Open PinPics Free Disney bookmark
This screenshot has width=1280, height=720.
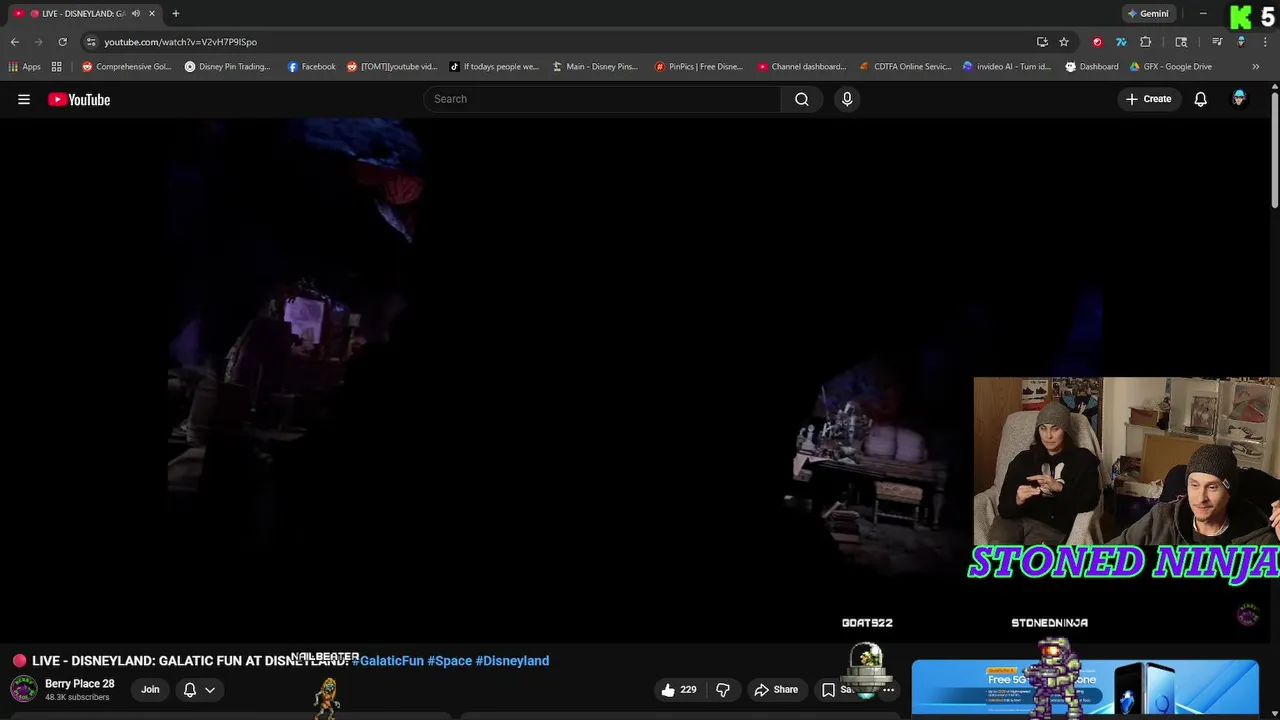click(698, 67)
